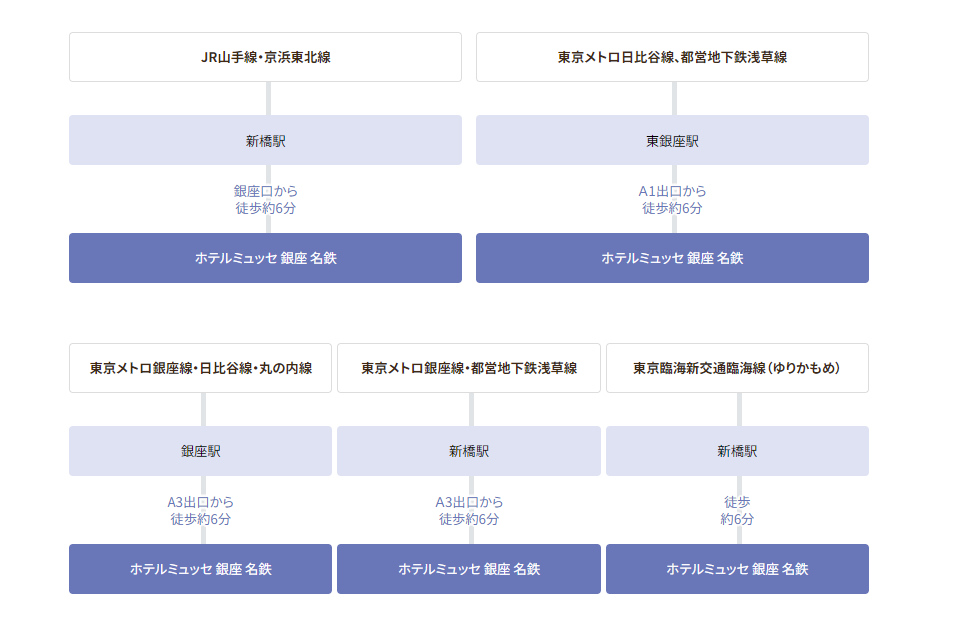This screenshot has width=960, height=620.
Task: Click ホテルミュッセ 銀座 名鉄 under ゆりかもめ route
Action: pyautogui.click(x=737, y=569)
